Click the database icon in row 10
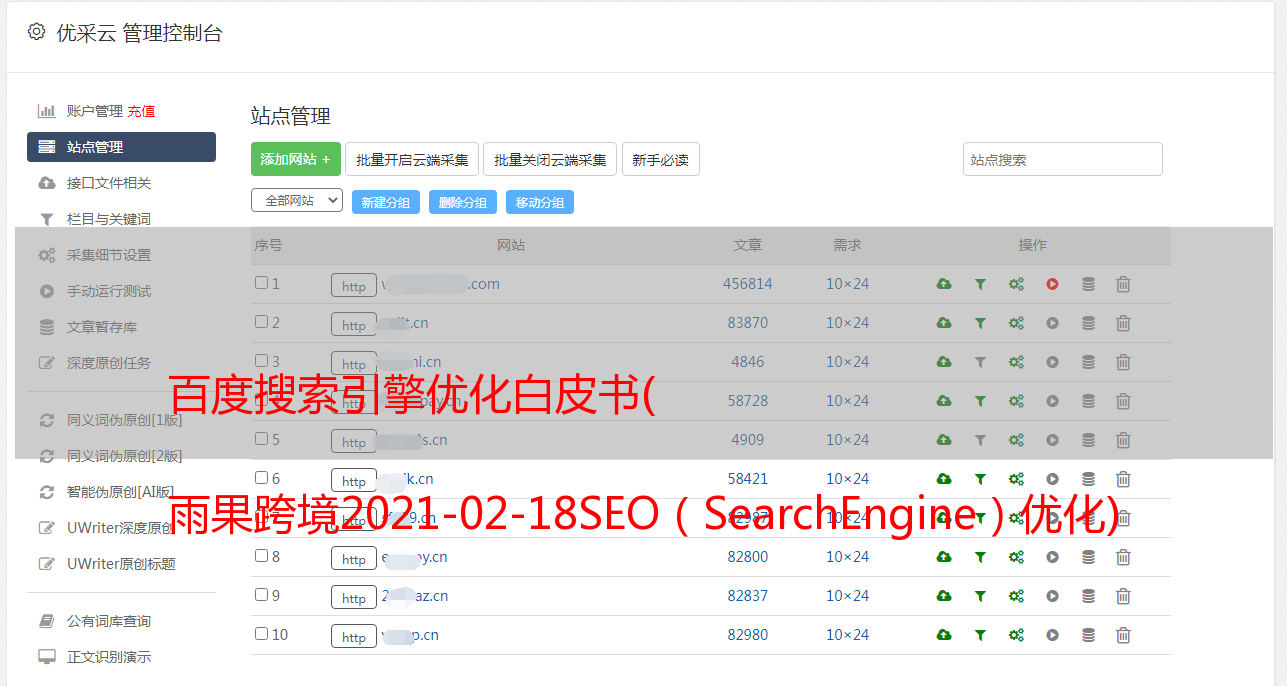 pos(1088,635)
